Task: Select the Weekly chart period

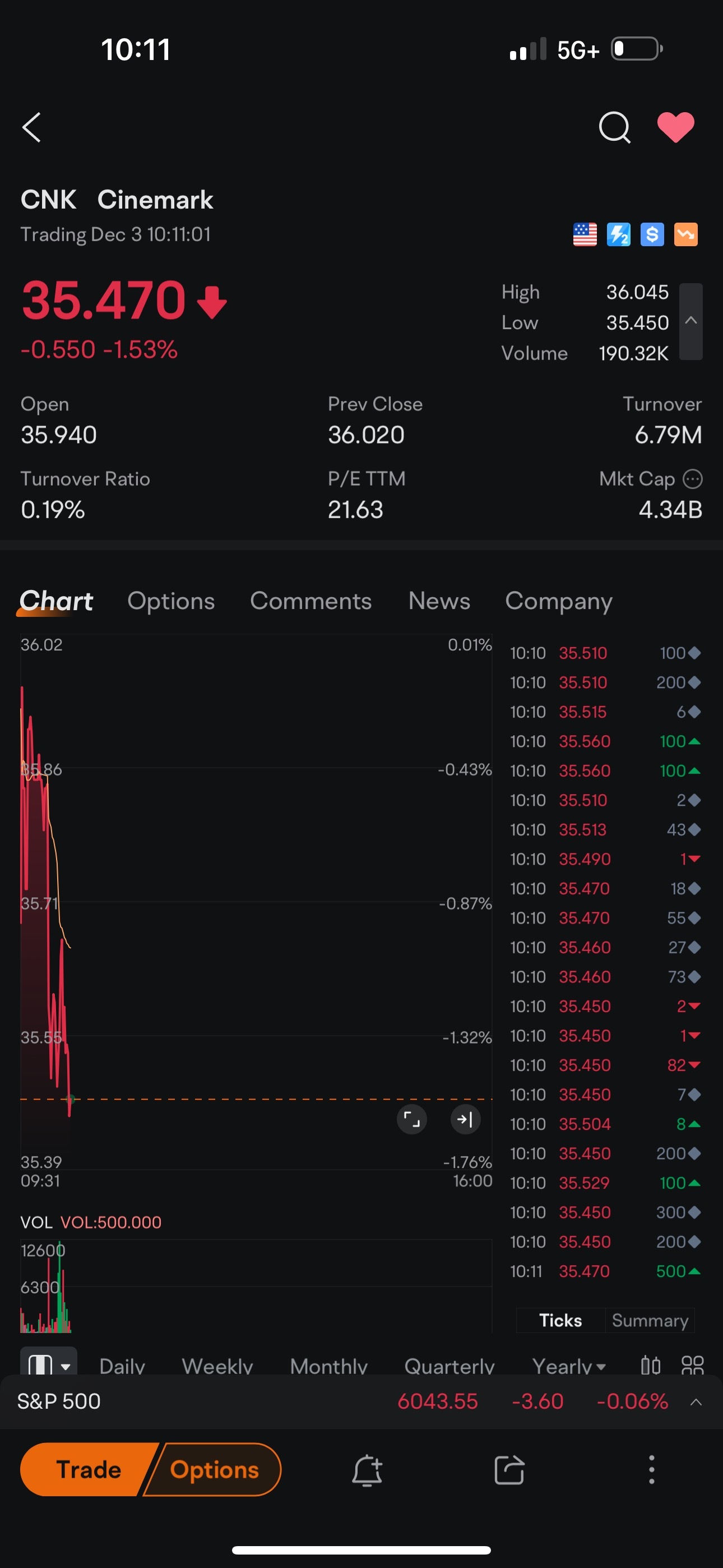Action: (x=217, y=1366)
